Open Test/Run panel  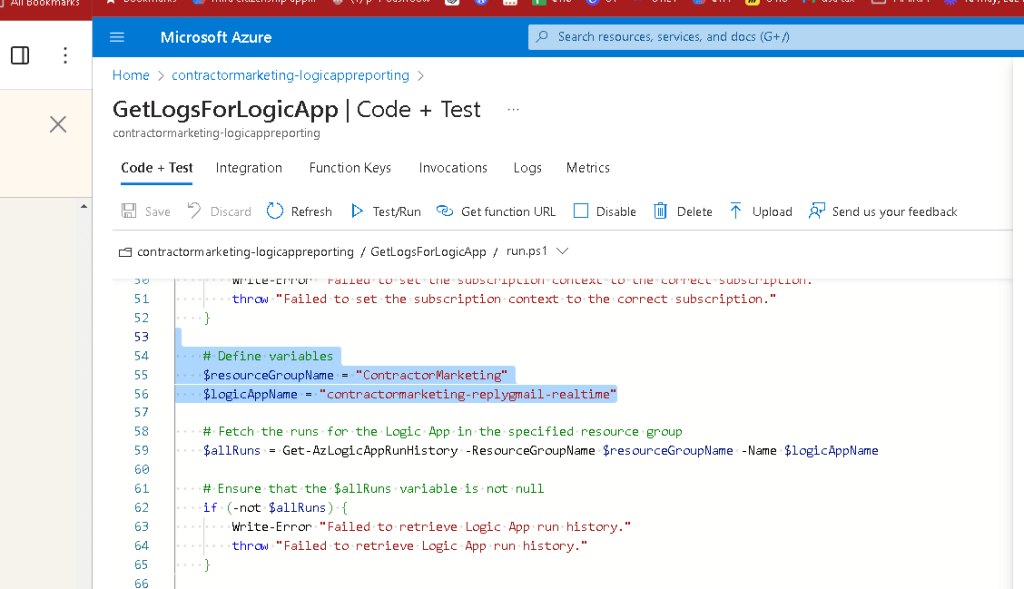click(x=396, y=212)
